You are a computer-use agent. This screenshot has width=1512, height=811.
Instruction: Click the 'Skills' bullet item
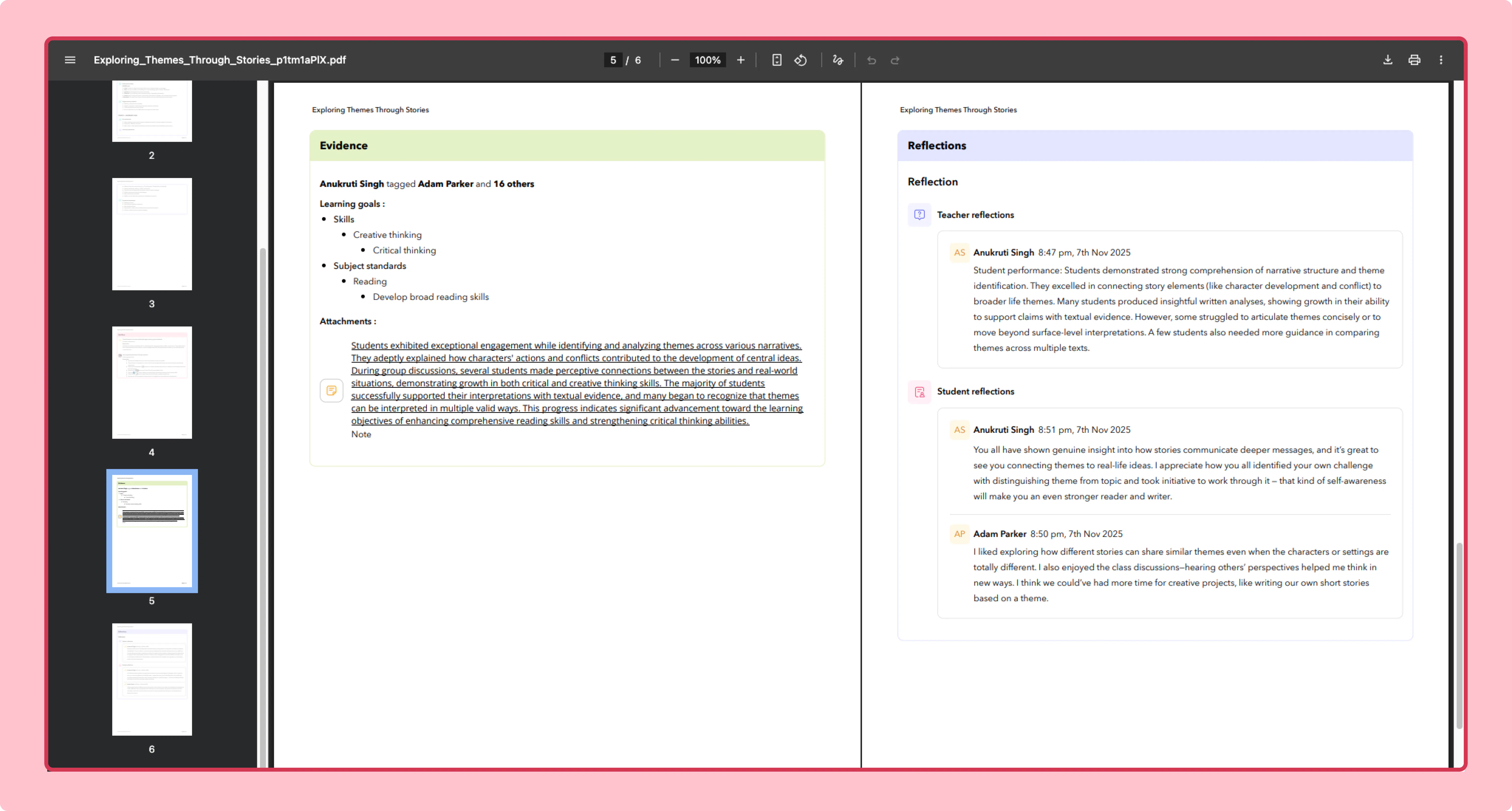point(344,219)
